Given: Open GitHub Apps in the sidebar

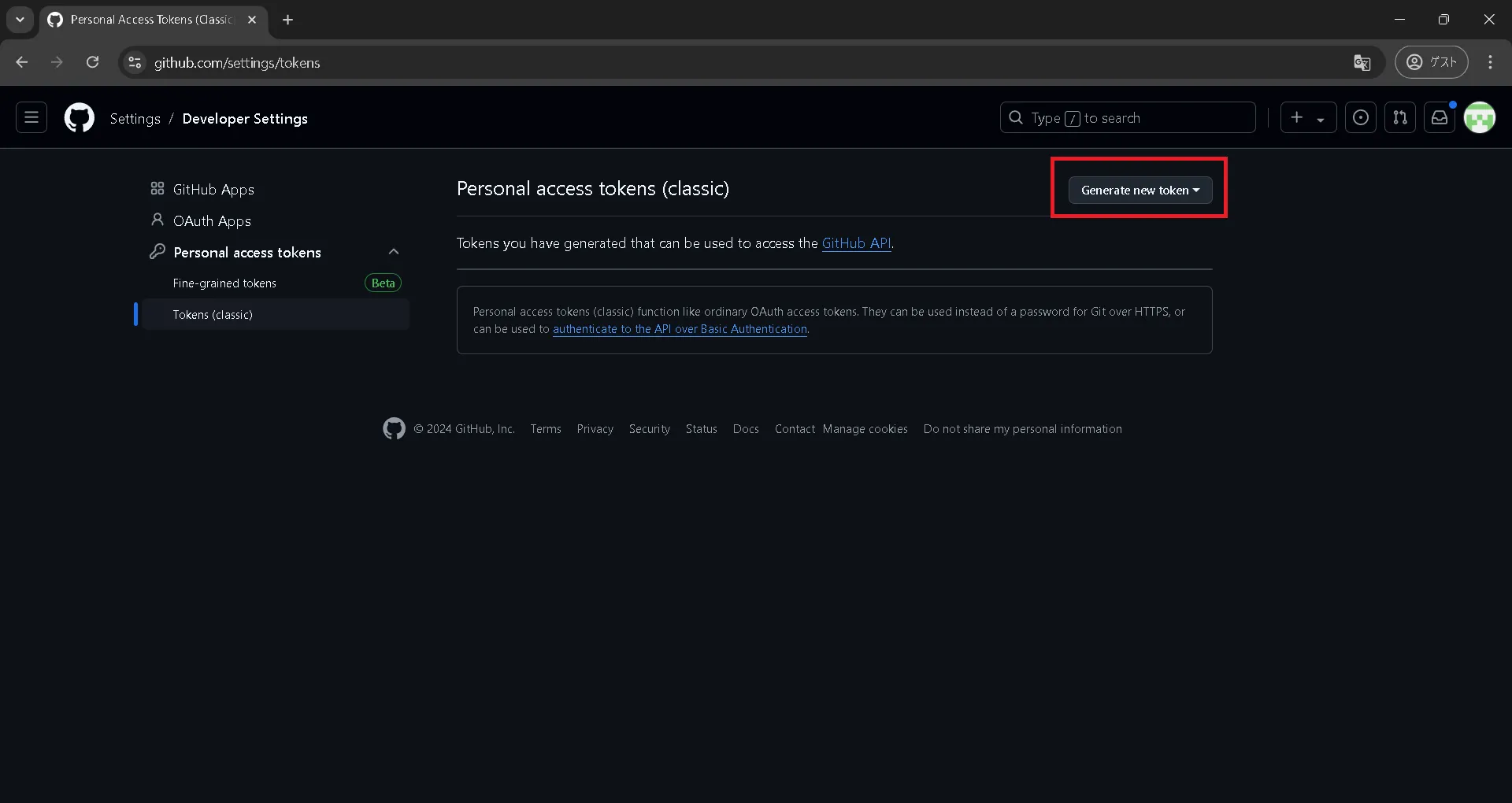Looking at the screenshot, I should click(x=213, y=190).
